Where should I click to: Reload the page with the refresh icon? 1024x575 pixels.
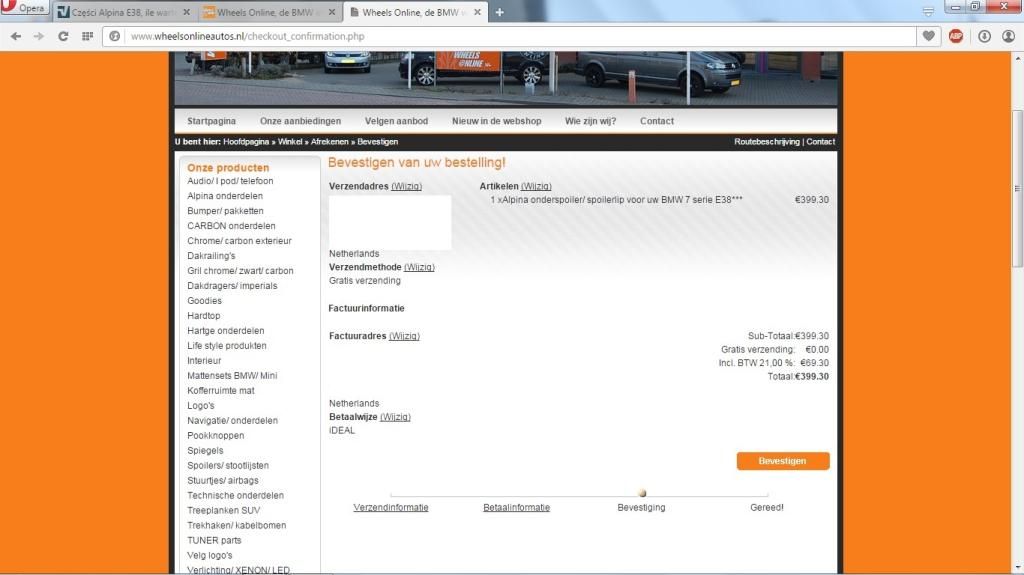[x=63, y=36]
